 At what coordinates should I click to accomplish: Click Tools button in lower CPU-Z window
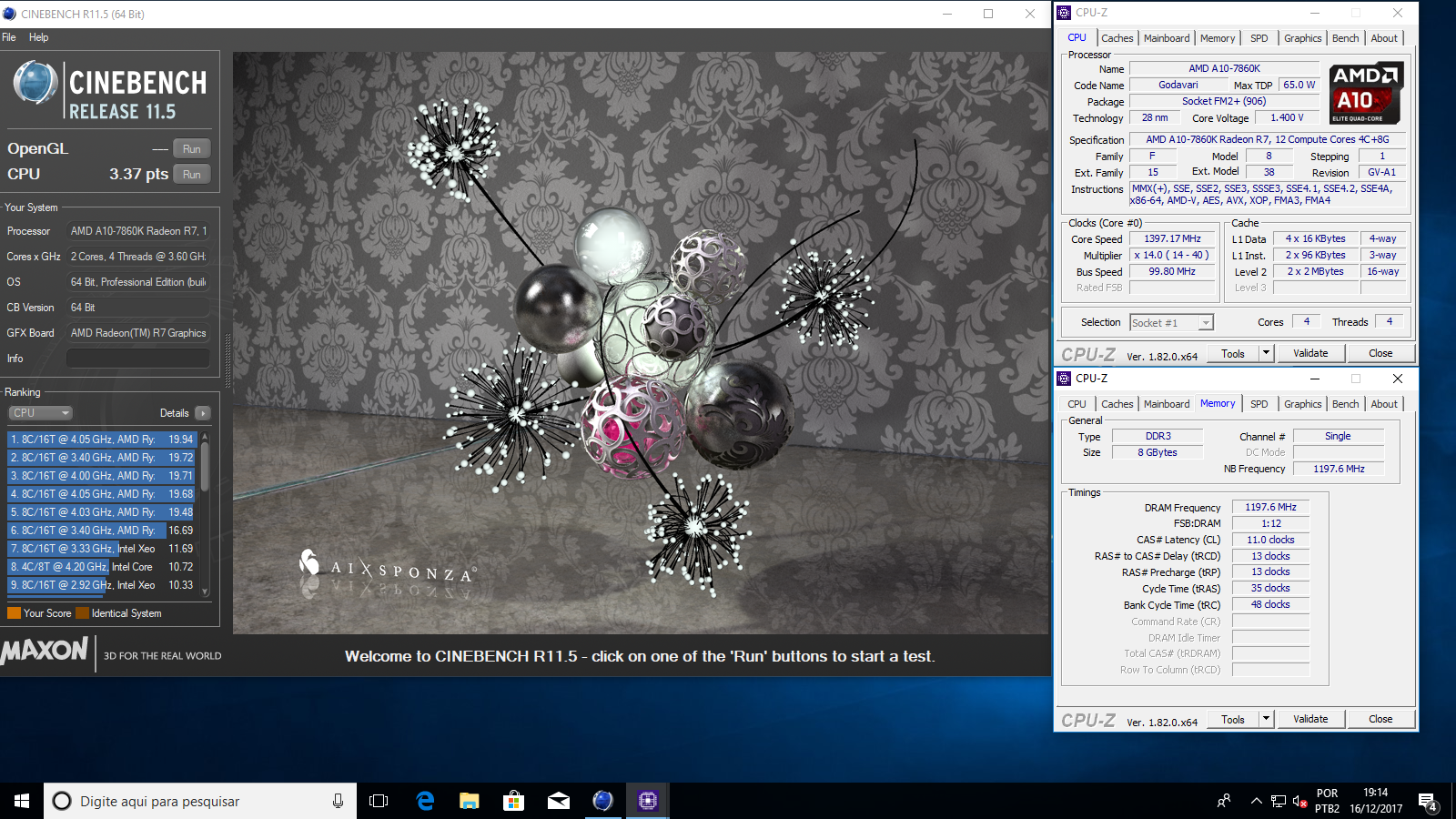click(x=1233, y=720)
